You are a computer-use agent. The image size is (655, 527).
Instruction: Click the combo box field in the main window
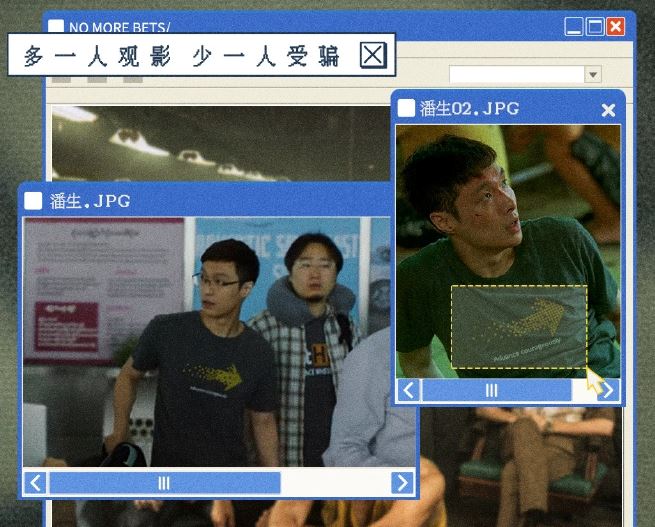[516, 75]
